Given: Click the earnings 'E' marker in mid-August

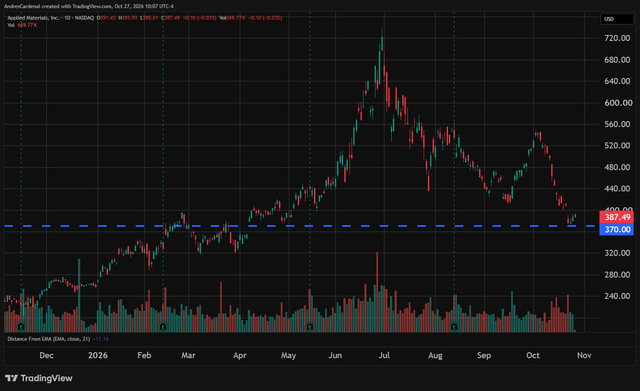Looking at the screenshot, I should [x=454, y=327].
